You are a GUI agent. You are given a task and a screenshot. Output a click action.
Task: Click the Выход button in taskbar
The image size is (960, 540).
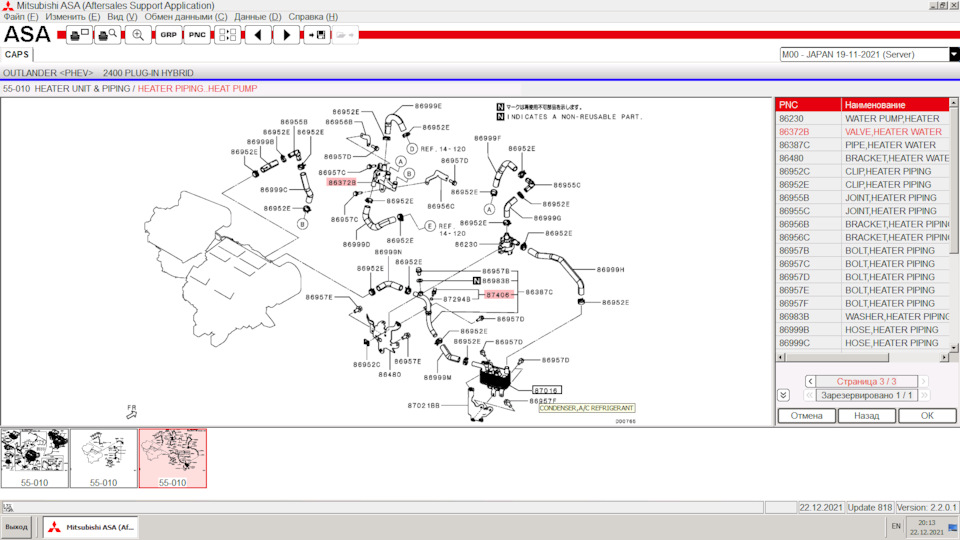click(x=17, y=527)
